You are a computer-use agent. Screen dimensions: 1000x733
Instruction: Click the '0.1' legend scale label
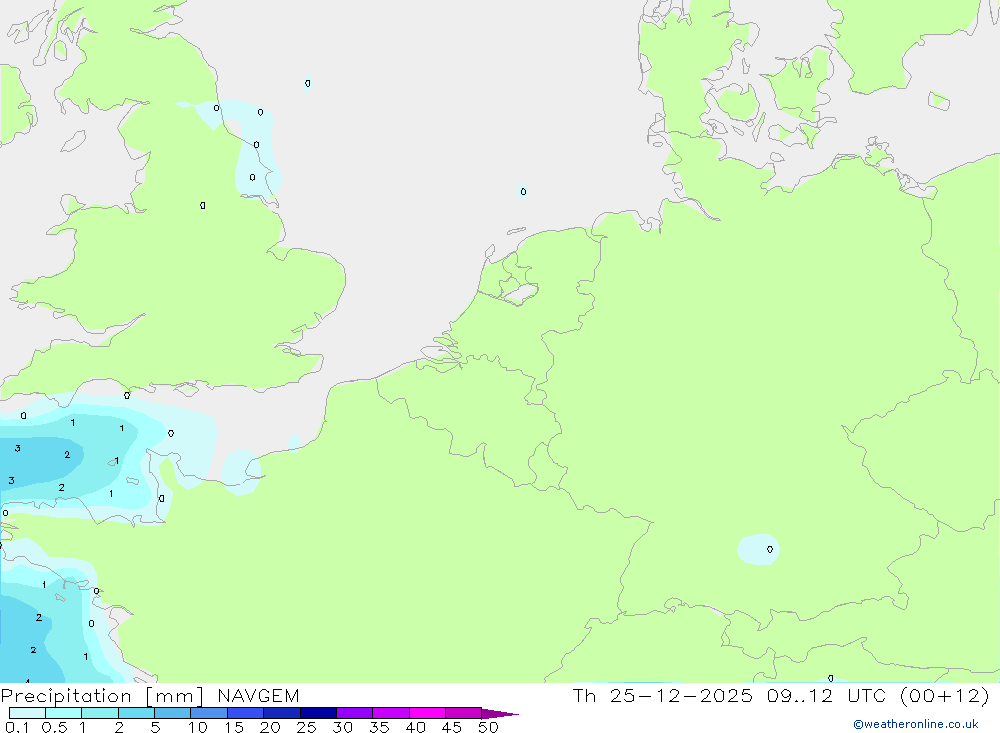point(17,727)
